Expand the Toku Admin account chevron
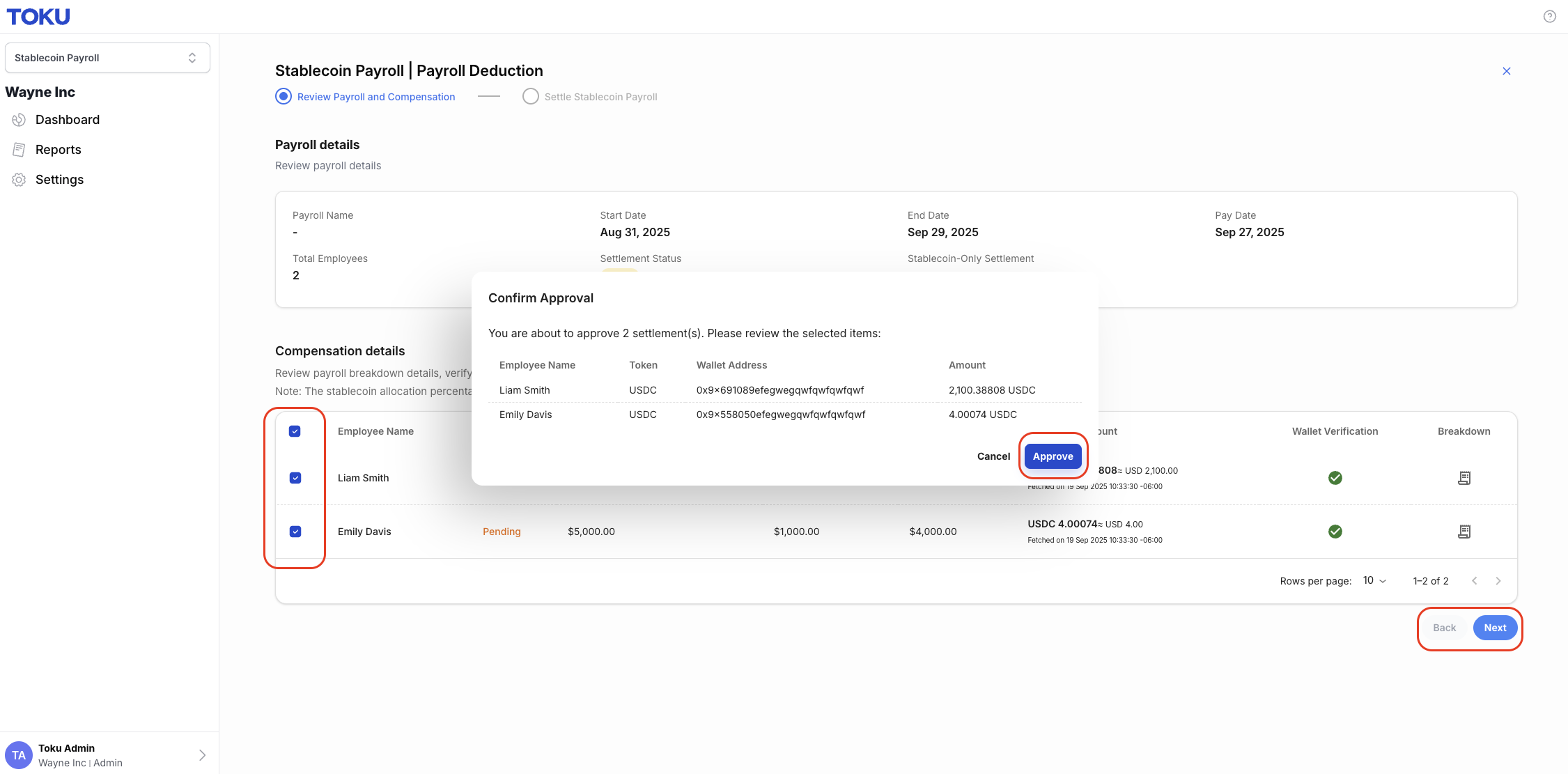 [x=202, y=755]
